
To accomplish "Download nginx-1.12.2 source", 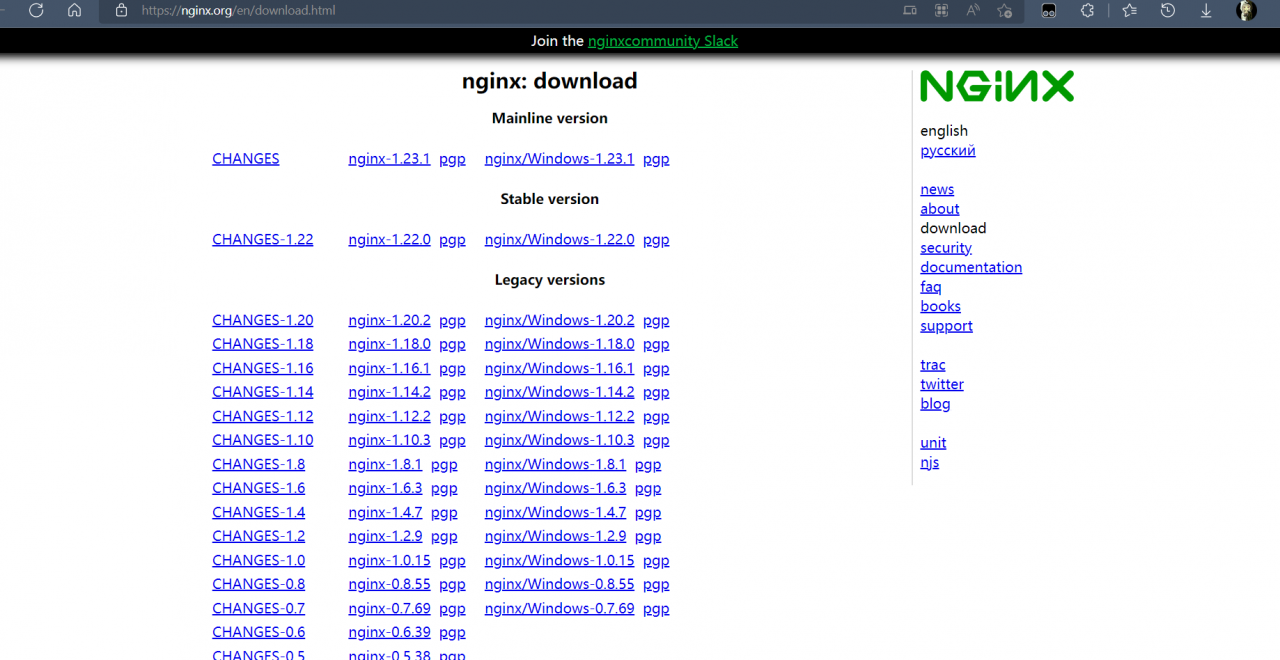I will click(389, 417).
